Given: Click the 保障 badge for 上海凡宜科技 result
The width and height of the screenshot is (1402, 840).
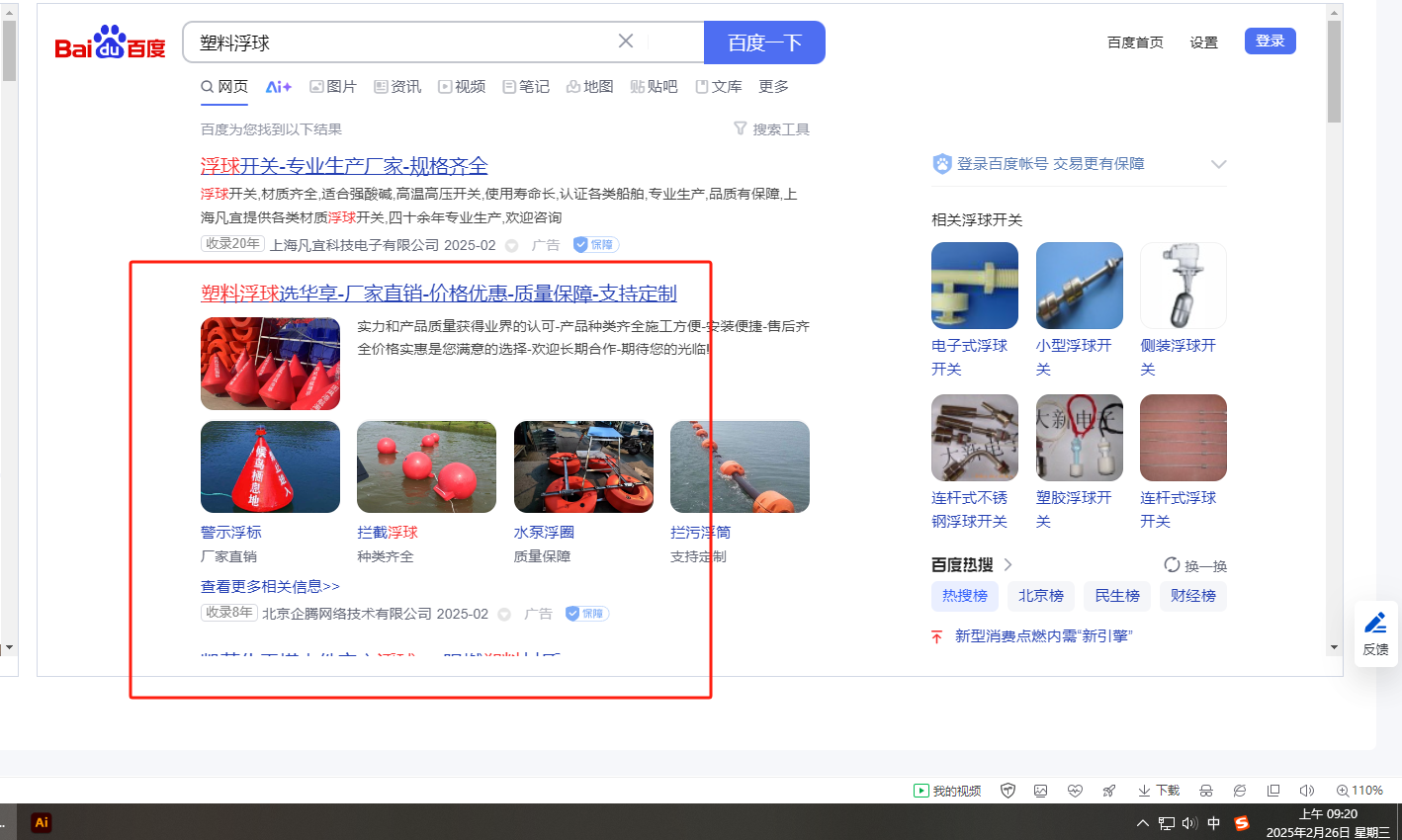Looking at the screenshot, I should click(x=596, y=245).
